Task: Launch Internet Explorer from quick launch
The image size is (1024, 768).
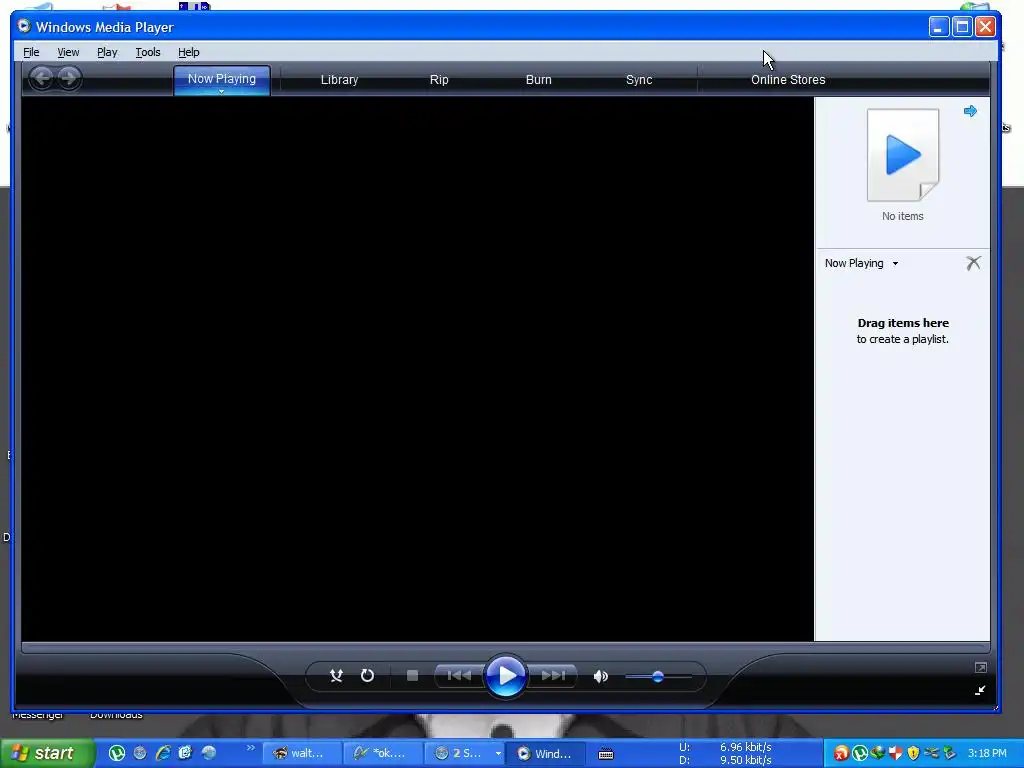Action: coord(163,753)
